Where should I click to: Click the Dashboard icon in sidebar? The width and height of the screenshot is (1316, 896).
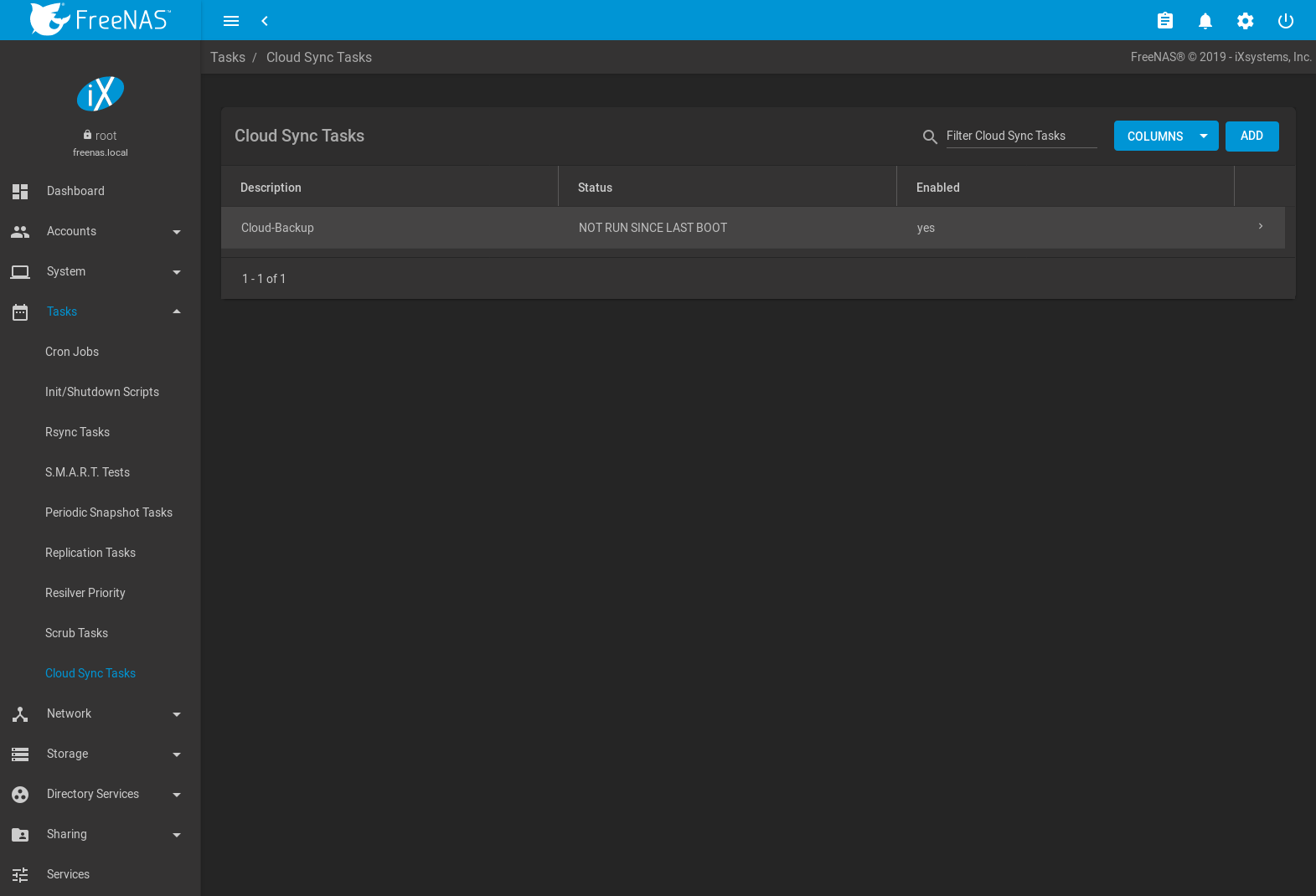click(x=20, y=191)
